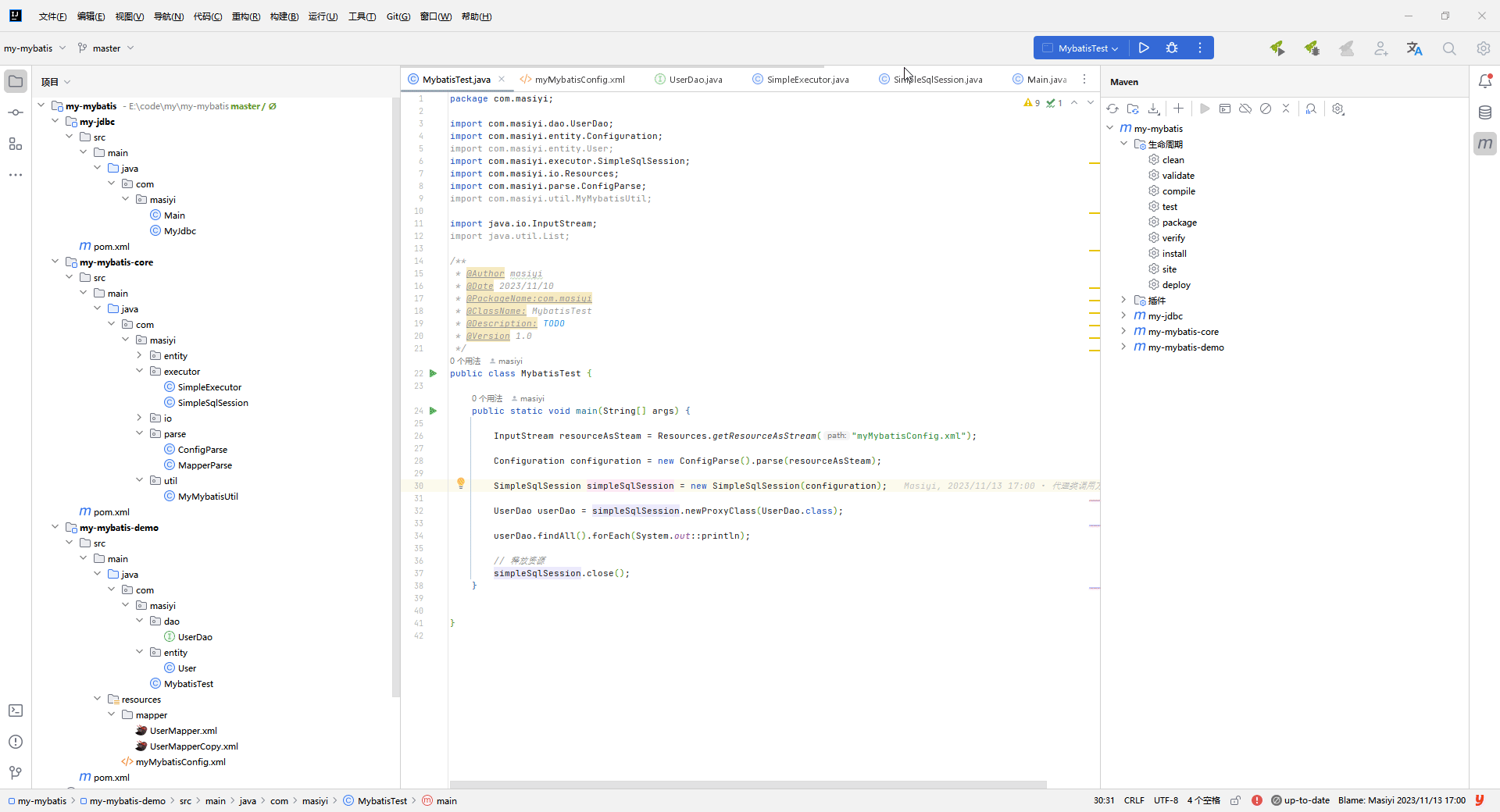Debug the MybatisTest configuration

(1172, 48)
